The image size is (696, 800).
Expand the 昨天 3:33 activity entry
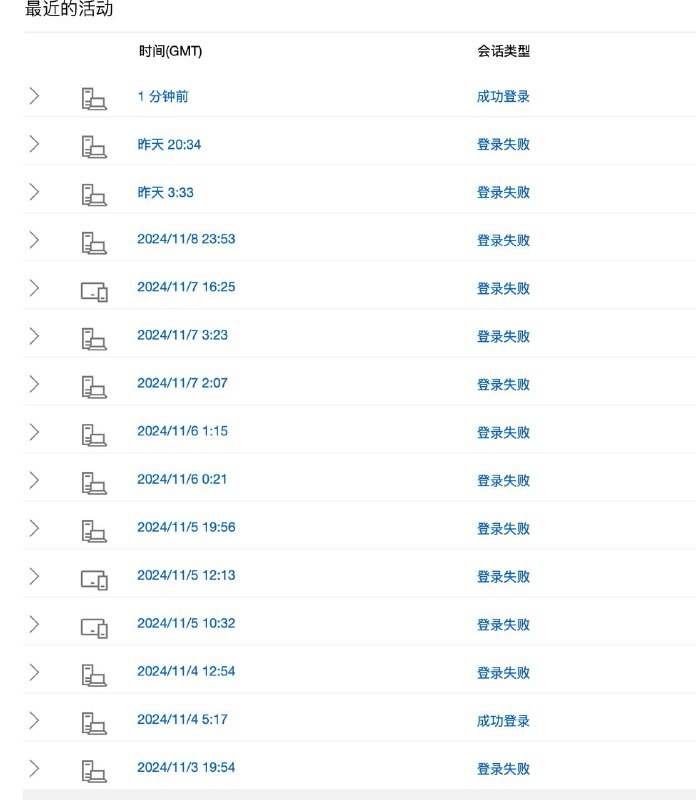34,192
